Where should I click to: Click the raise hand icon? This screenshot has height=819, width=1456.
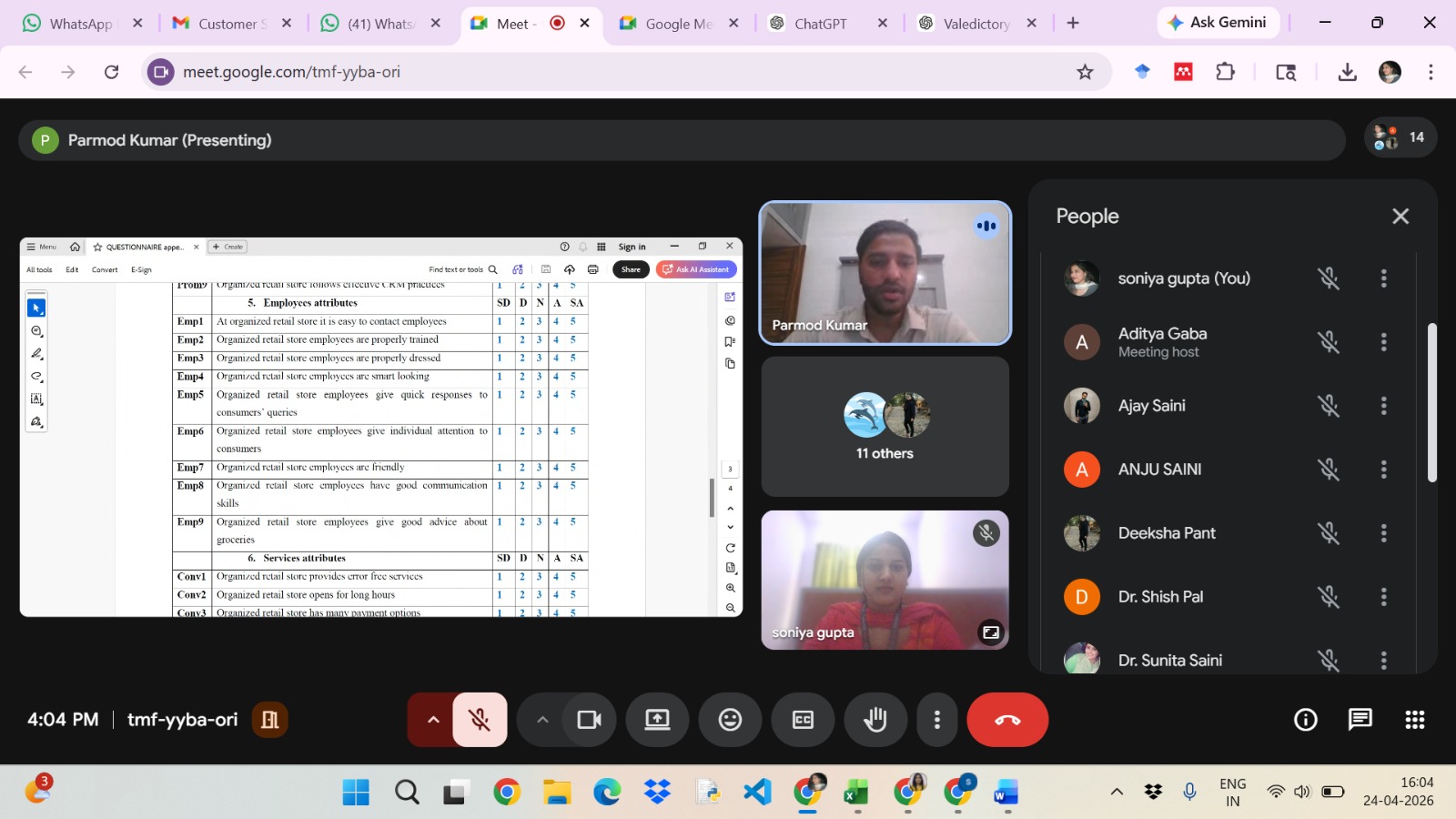pyautogui.click(x=875, y=720)
